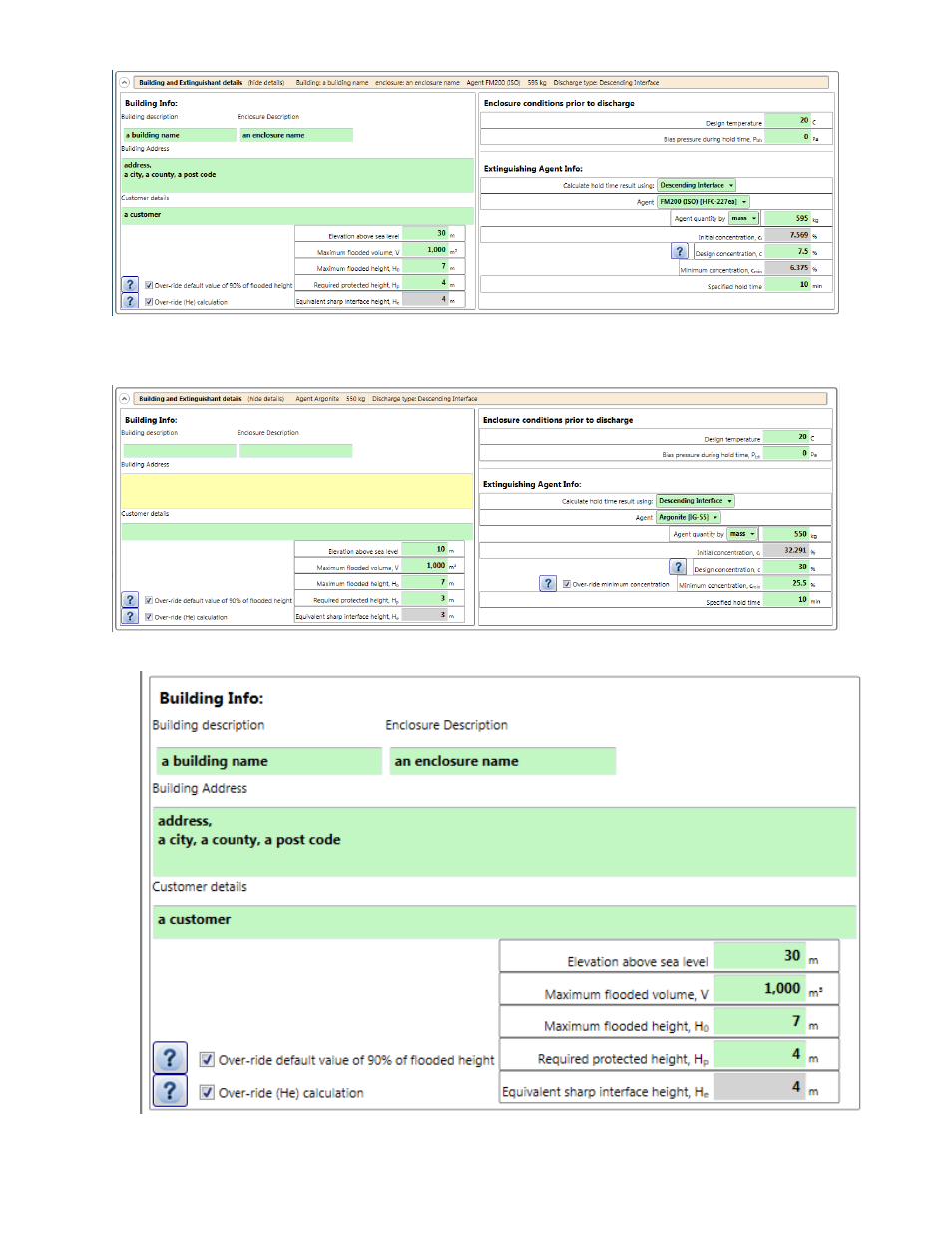Toggle Over-ride (He) calculation checkbox in enlarged panel
This screenshot has height=1233, width=952.
(207, 1092)
